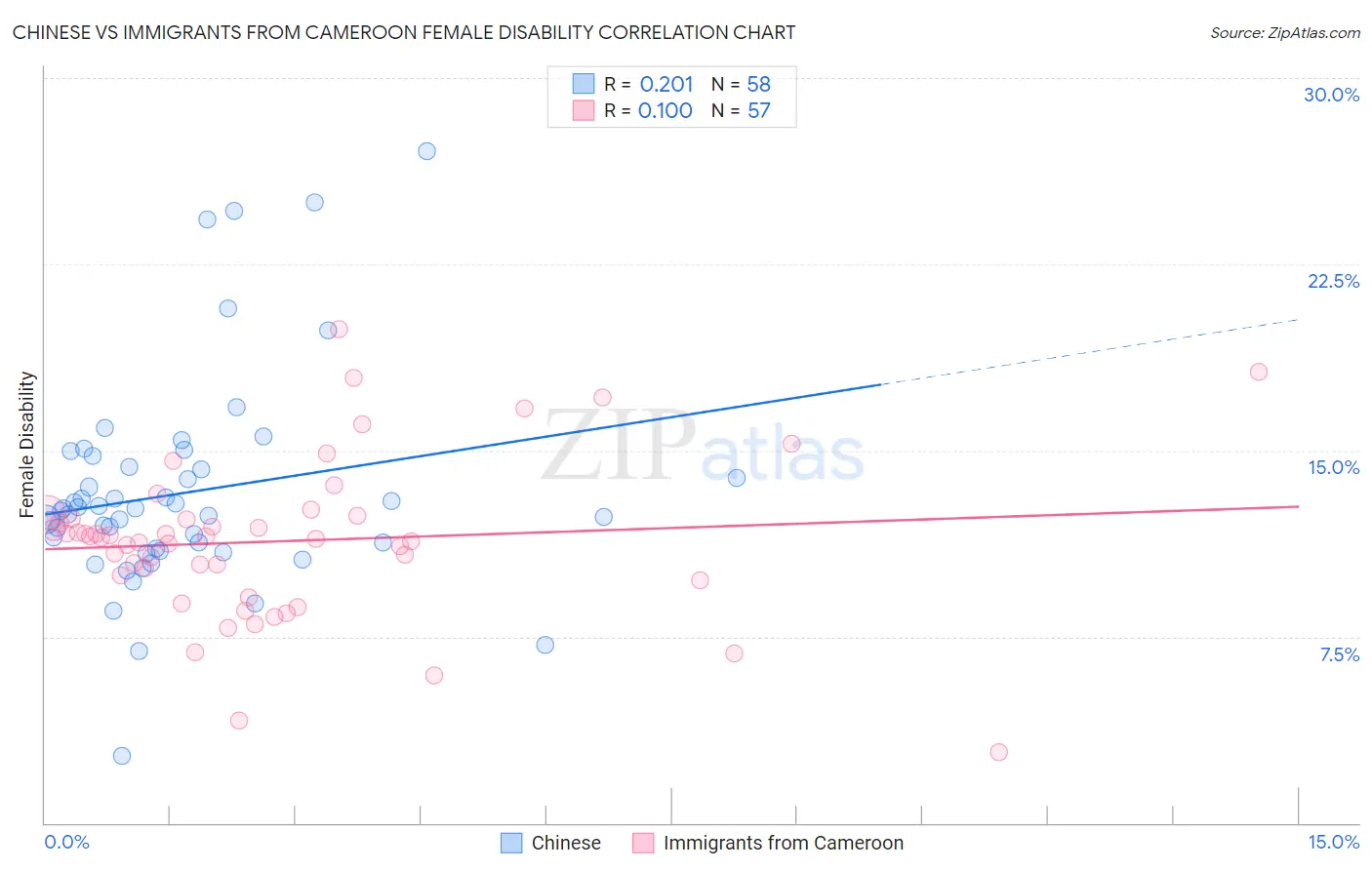Click the N = 58 value in legend

pos(741,84)
